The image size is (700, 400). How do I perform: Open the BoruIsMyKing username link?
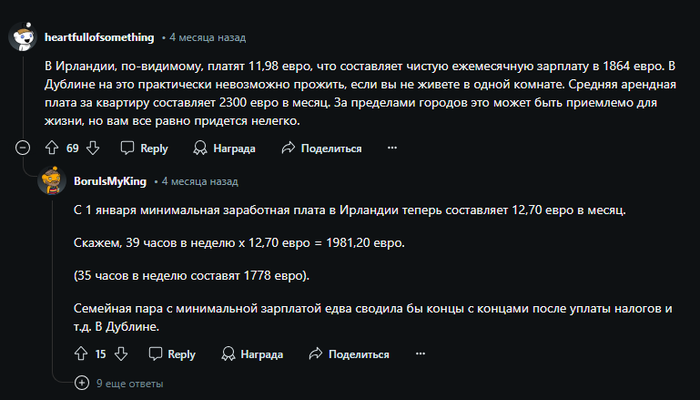point(110,181)
